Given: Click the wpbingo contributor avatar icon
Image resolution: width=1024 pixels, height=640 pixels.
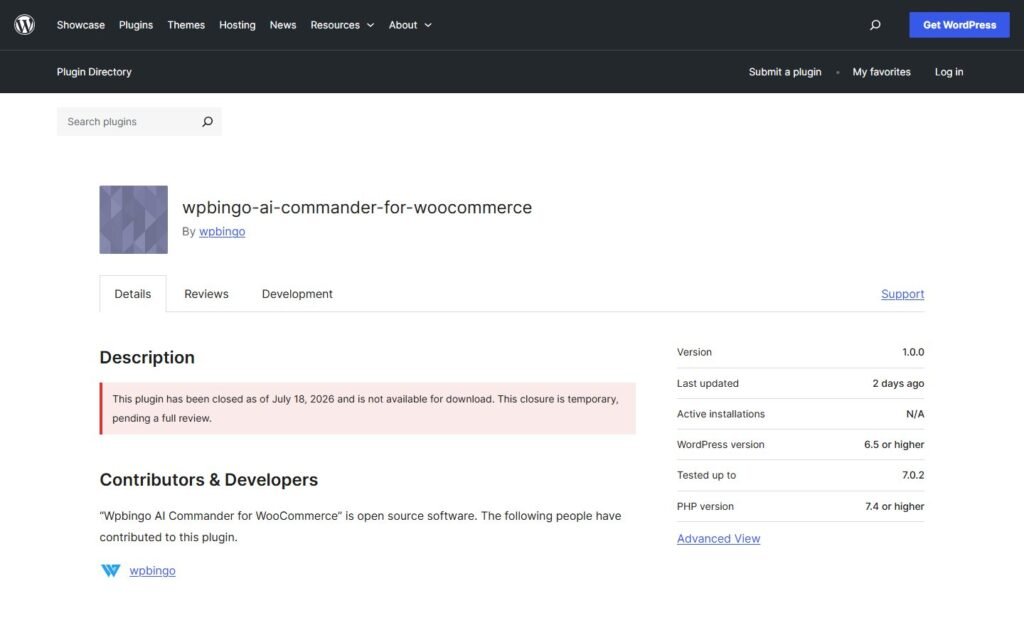Looking at the screenshot, I should (x=110, y=571).
